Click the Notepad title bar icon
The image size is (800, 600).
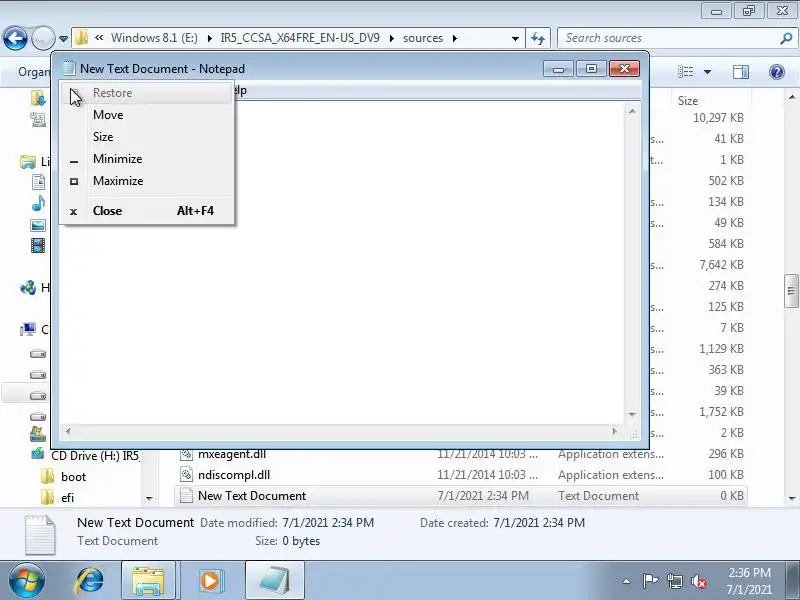pyautogui.click(x=69, y=68)
